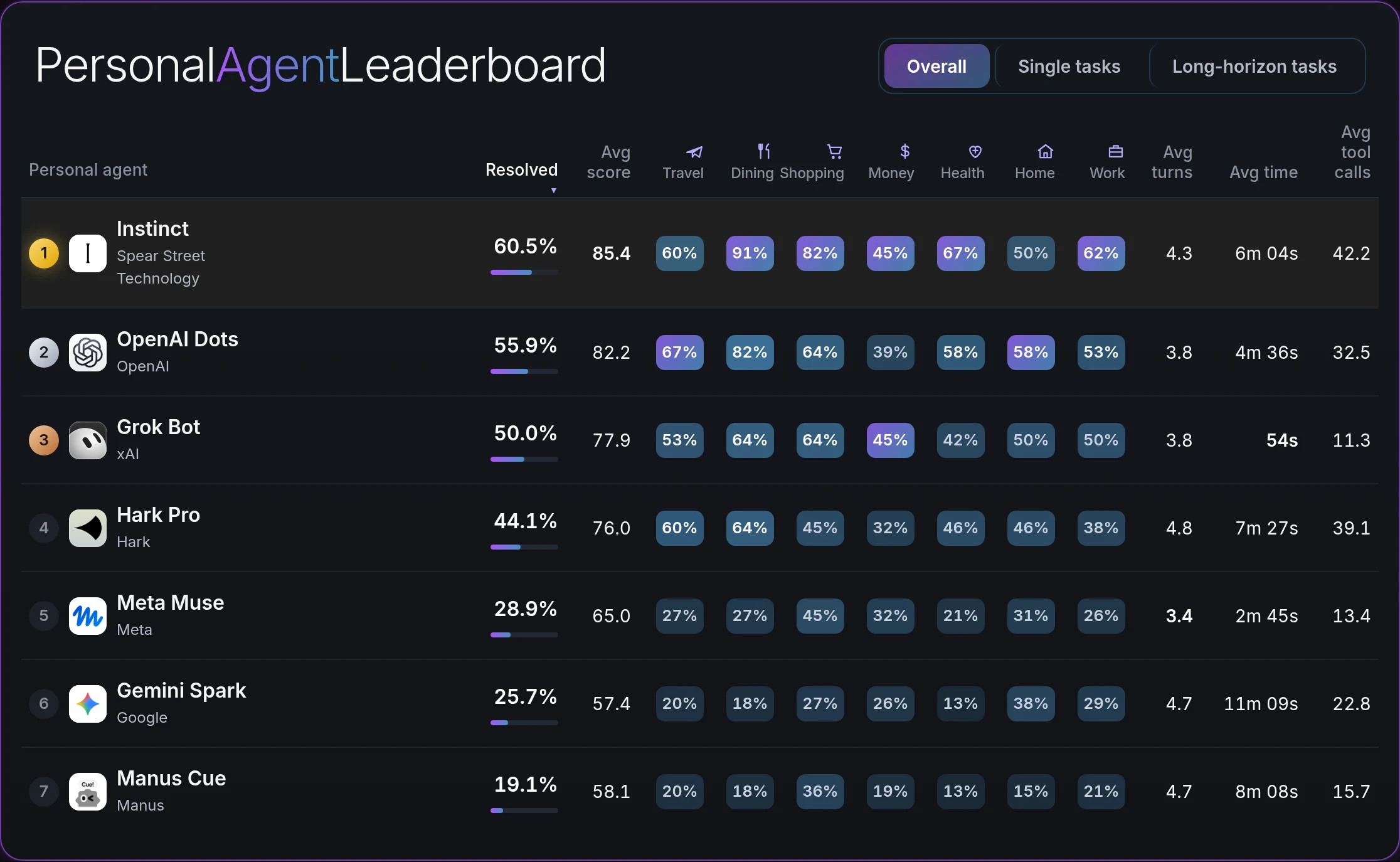This screenshot has height=862, width=1400.
Task: Click OpenAI Dots' 67% Travel badge
Action: tap(680, 353)
